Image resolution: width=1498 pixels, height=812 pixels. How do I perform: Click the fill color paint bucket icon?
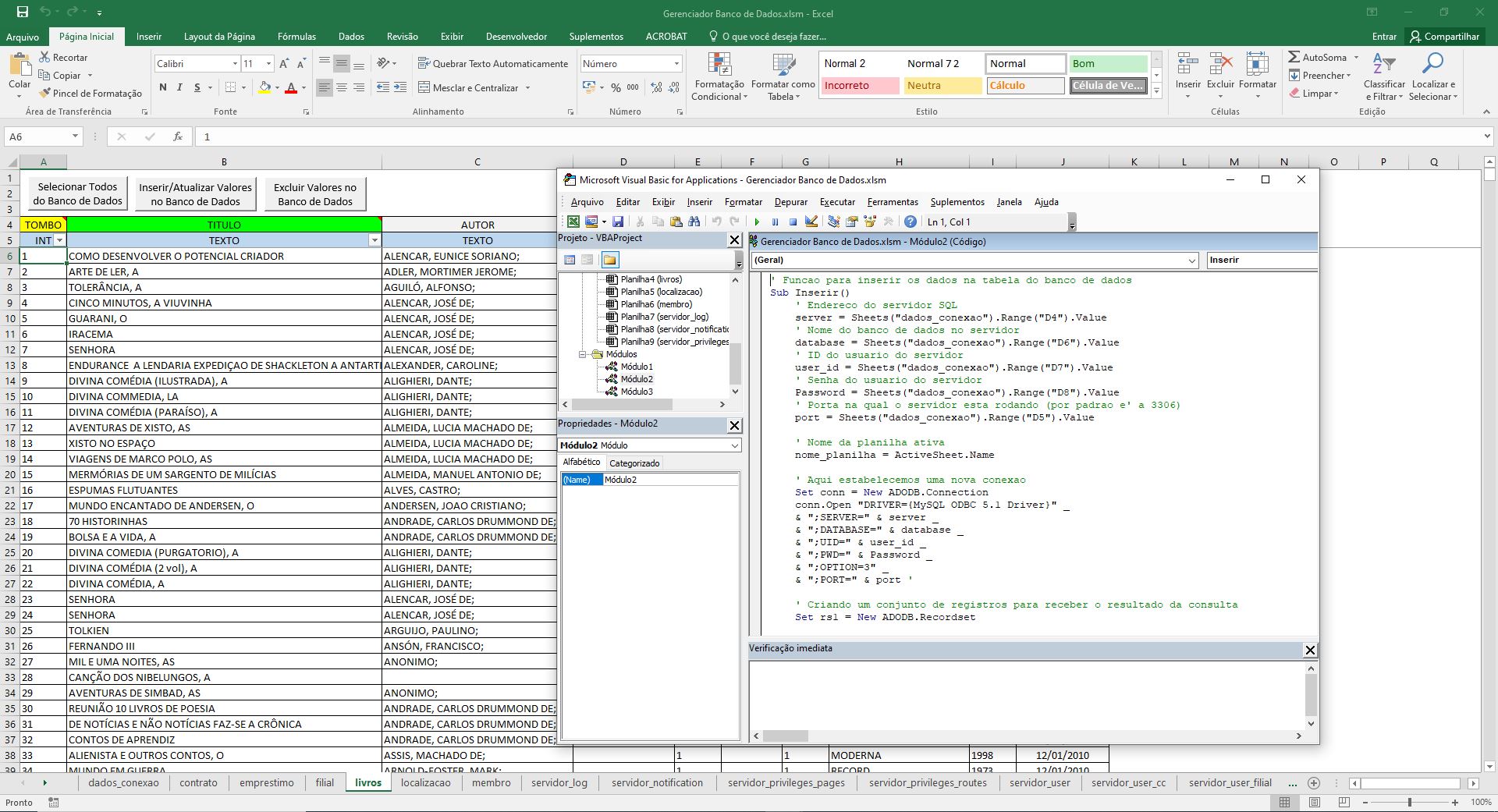pos(265,87)
